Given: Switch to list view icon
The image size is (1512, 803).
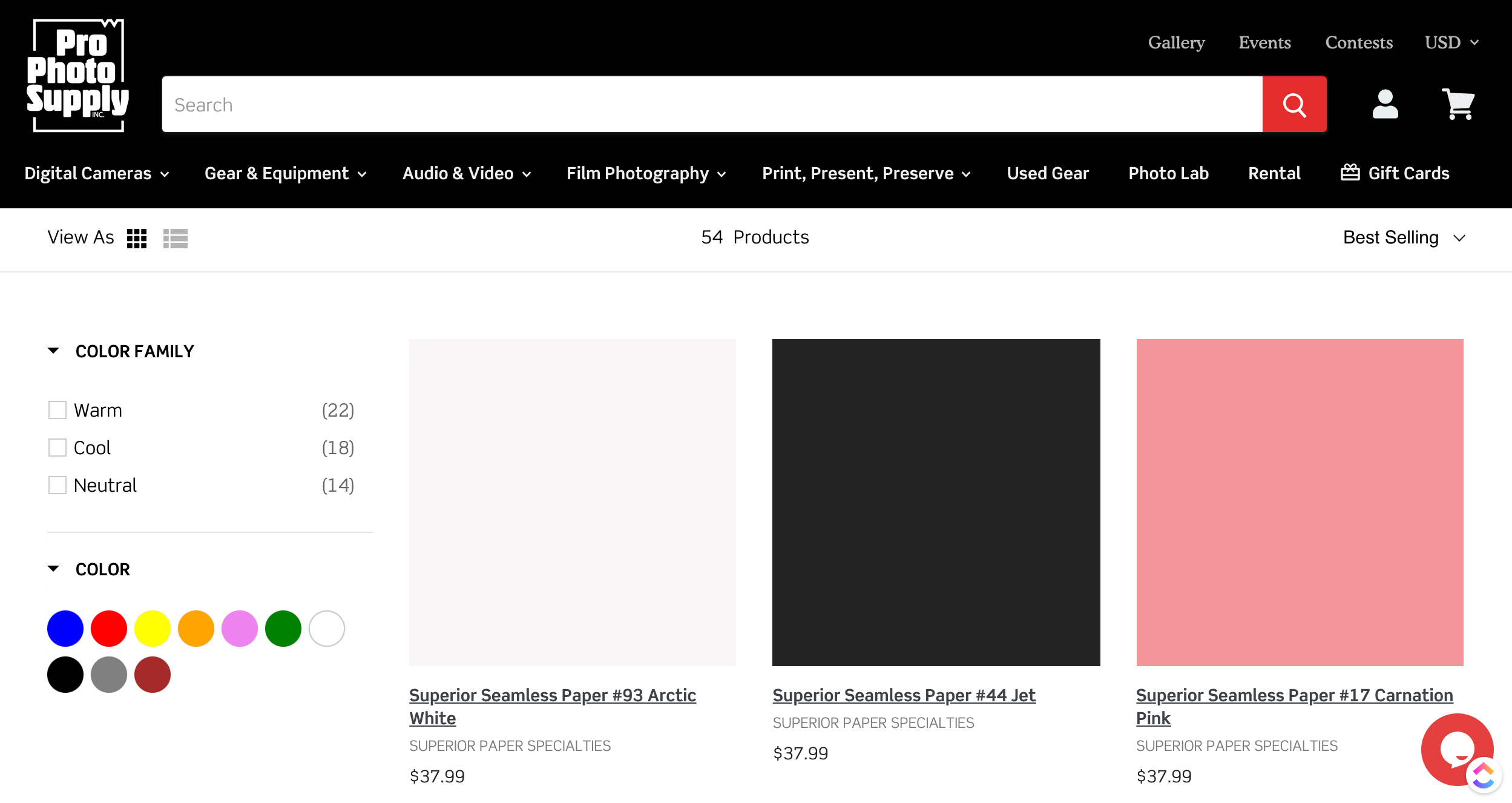Looking at the screenshot, I should tap(176, 238).
